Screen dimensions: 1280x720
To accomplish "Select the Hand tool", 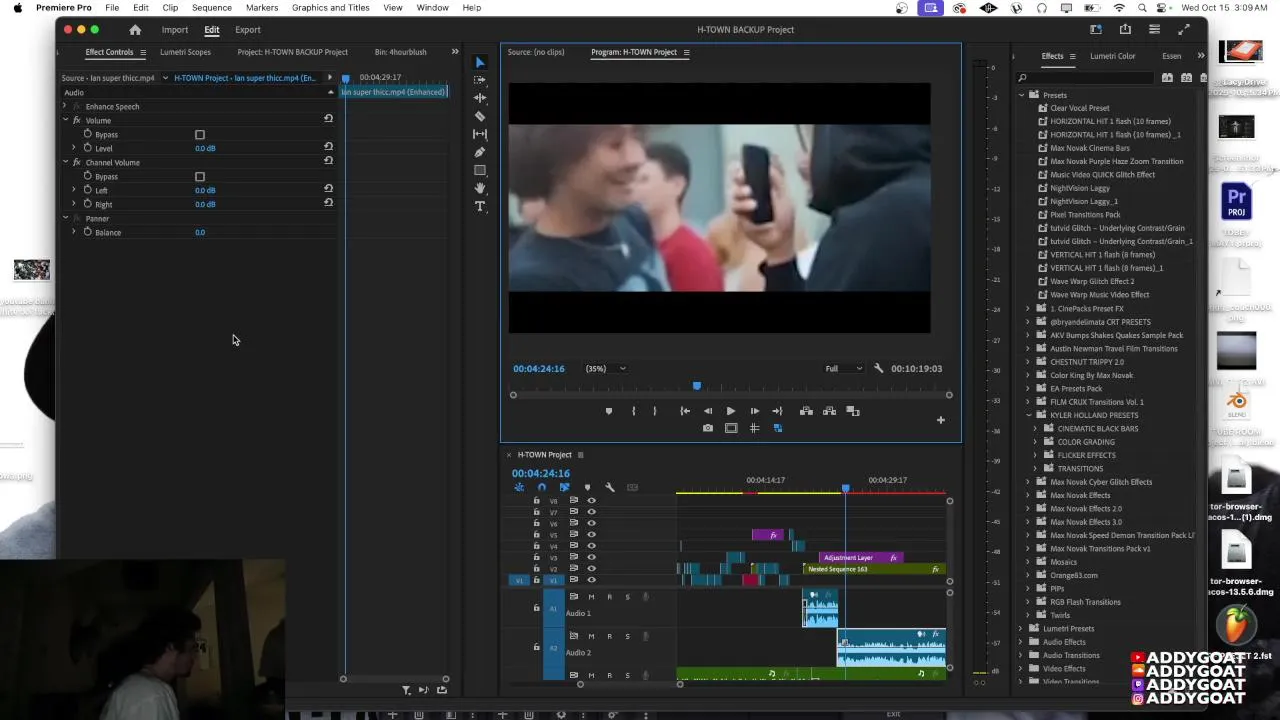I will pos(480,188).
